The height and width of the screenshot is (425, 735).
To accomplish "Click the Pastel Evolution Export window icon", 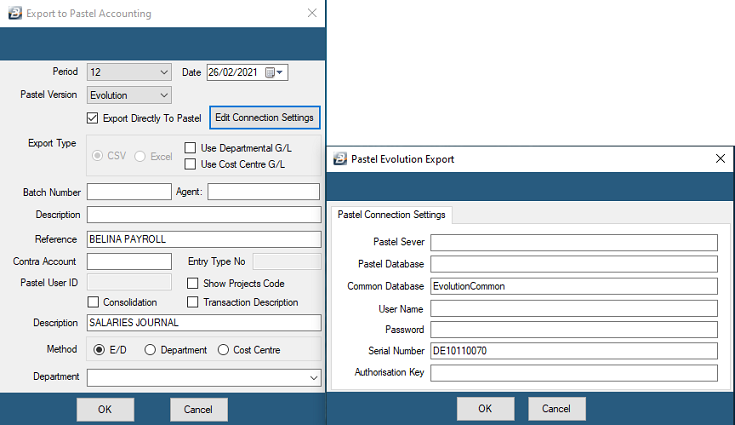I will [340, 159].
